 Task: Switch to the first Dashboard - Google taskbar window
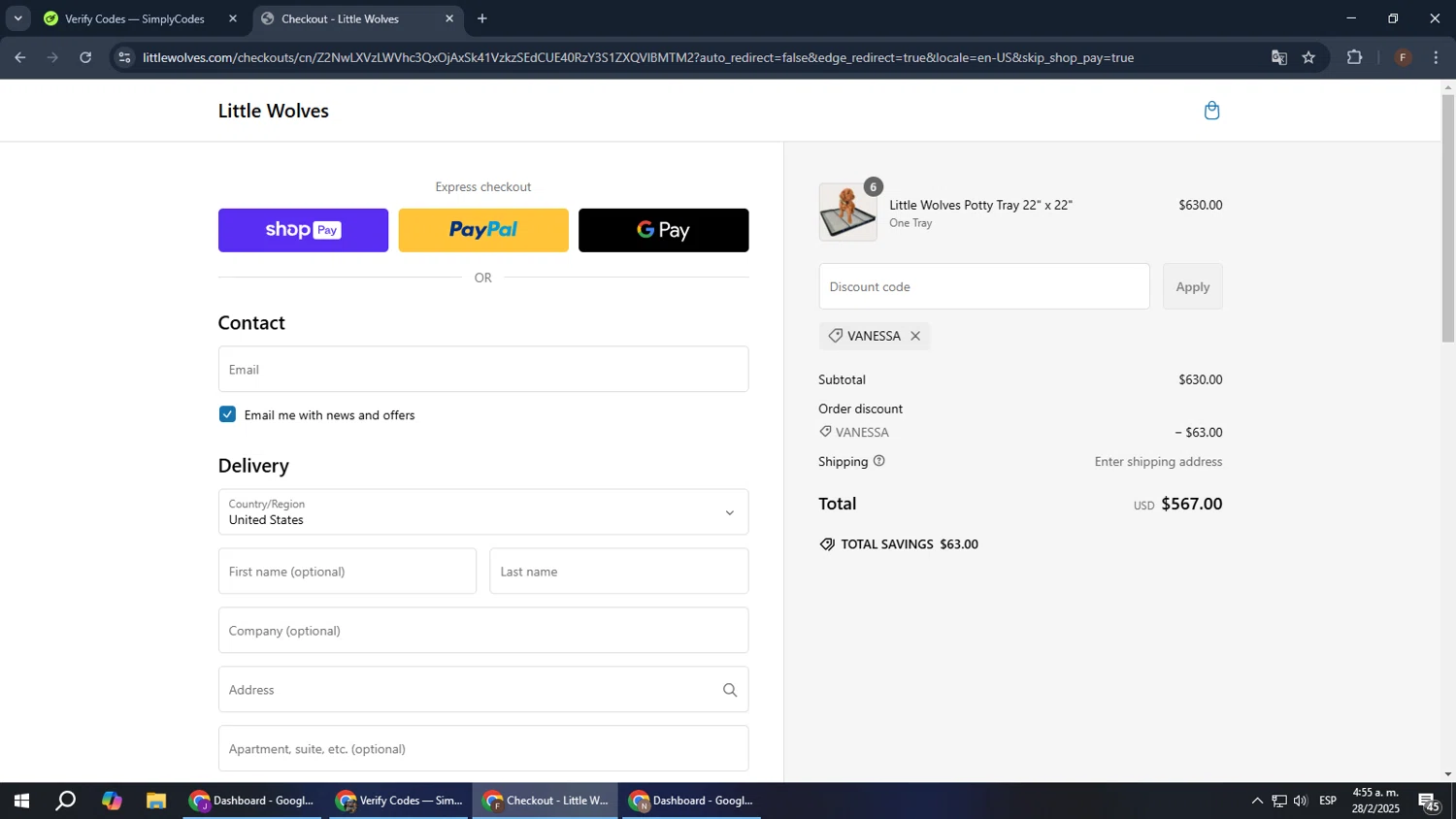252,801
